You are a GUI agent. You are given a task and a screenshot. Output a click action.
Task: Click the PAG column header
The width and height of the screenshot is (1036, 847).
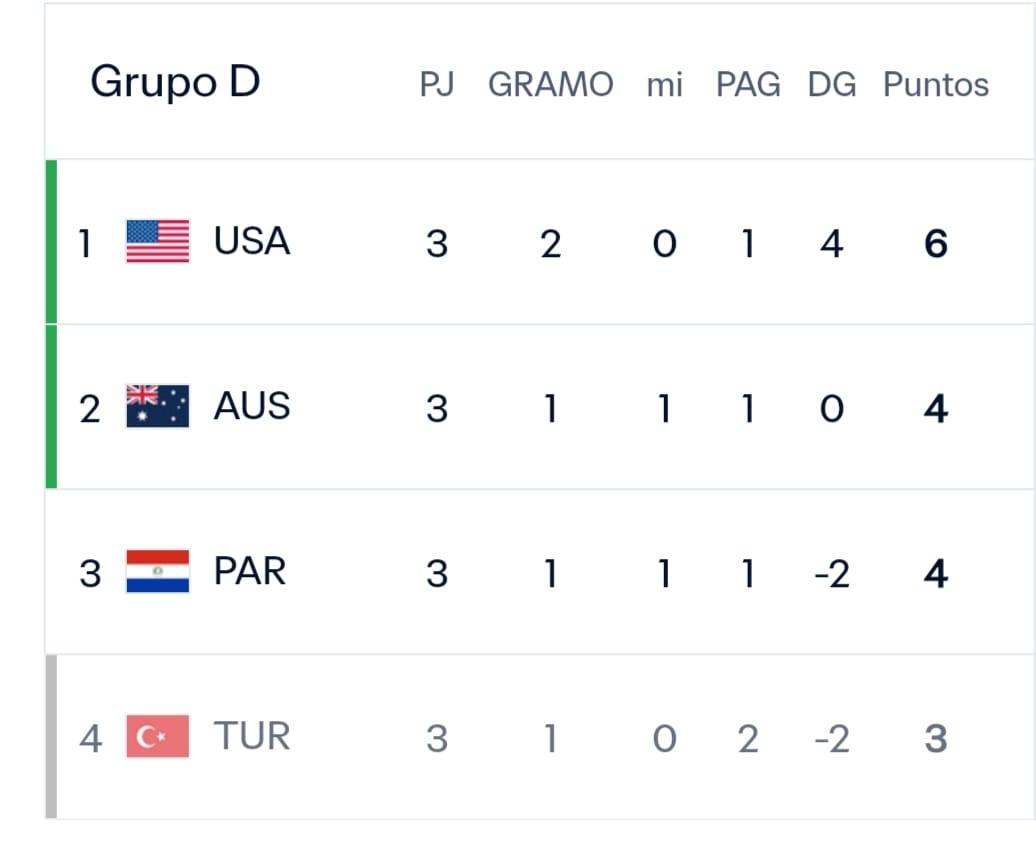(x=748, y=85)
